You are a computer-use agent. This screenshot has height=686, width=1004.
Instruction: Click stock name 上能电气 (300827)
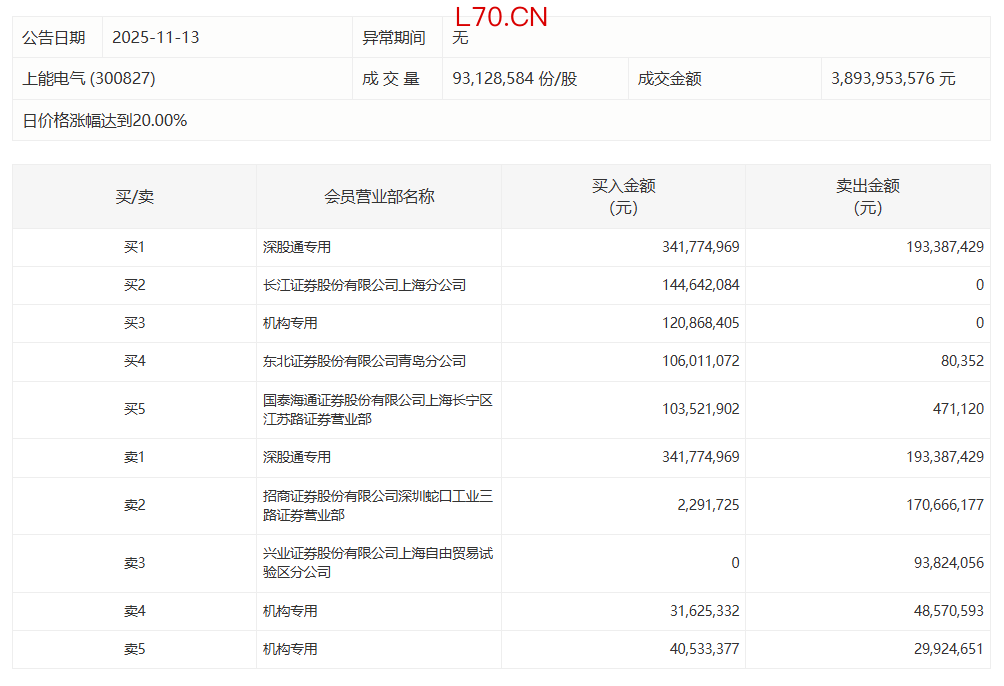89,78
